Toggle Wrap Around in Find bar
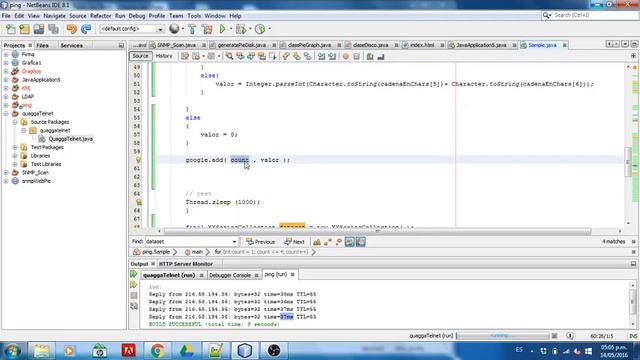This screenshot has width=640, height=360. tap(360, 242)
